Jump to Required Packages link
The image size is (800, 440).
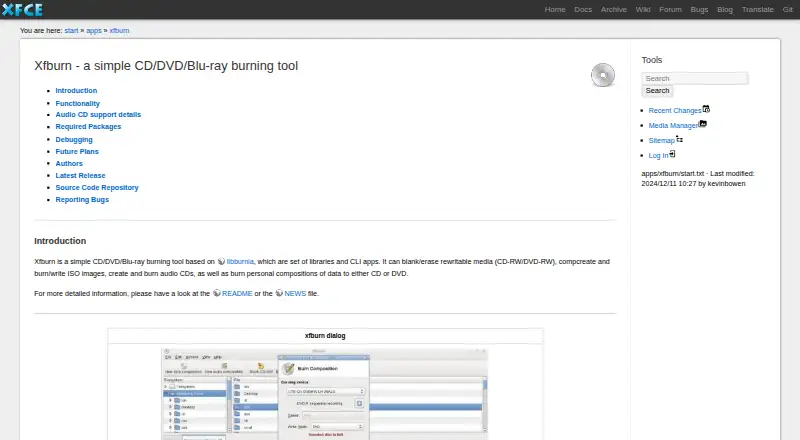tap(88, 127)
